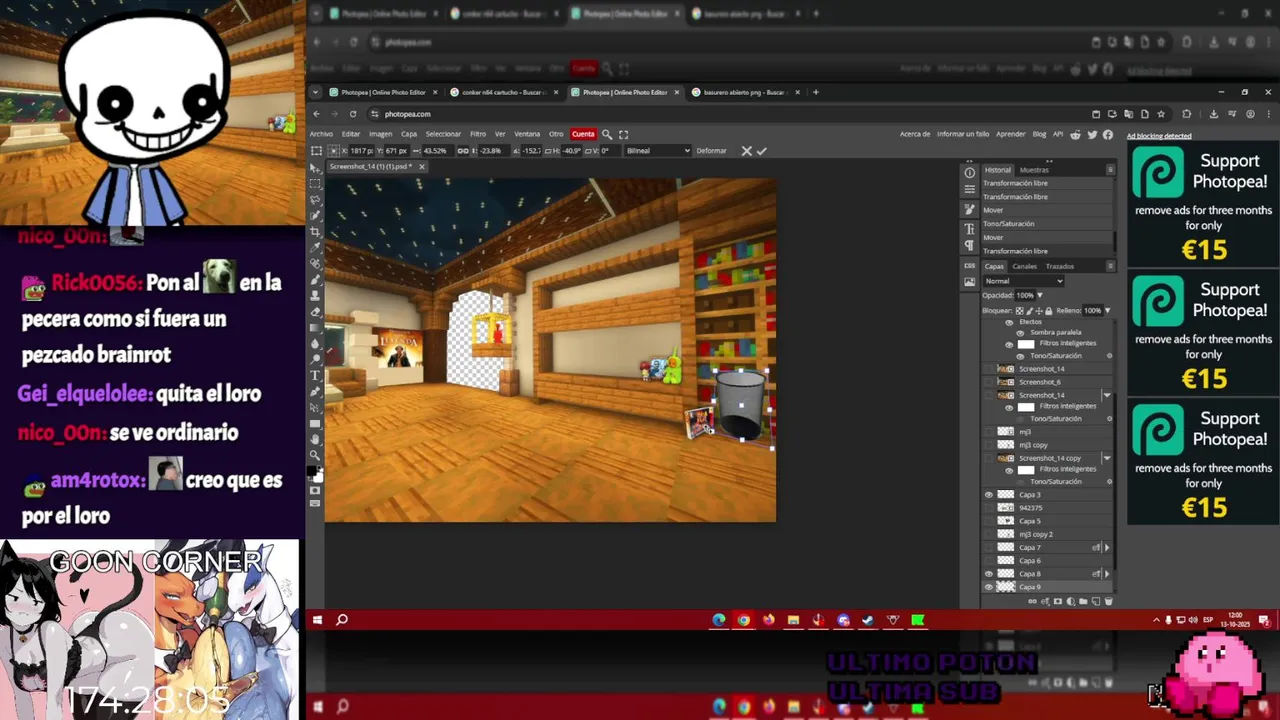Open the Informar un fallo link
Image resolution: width=1280 pixels, height=720 pixels.
(x=963, y=134)
